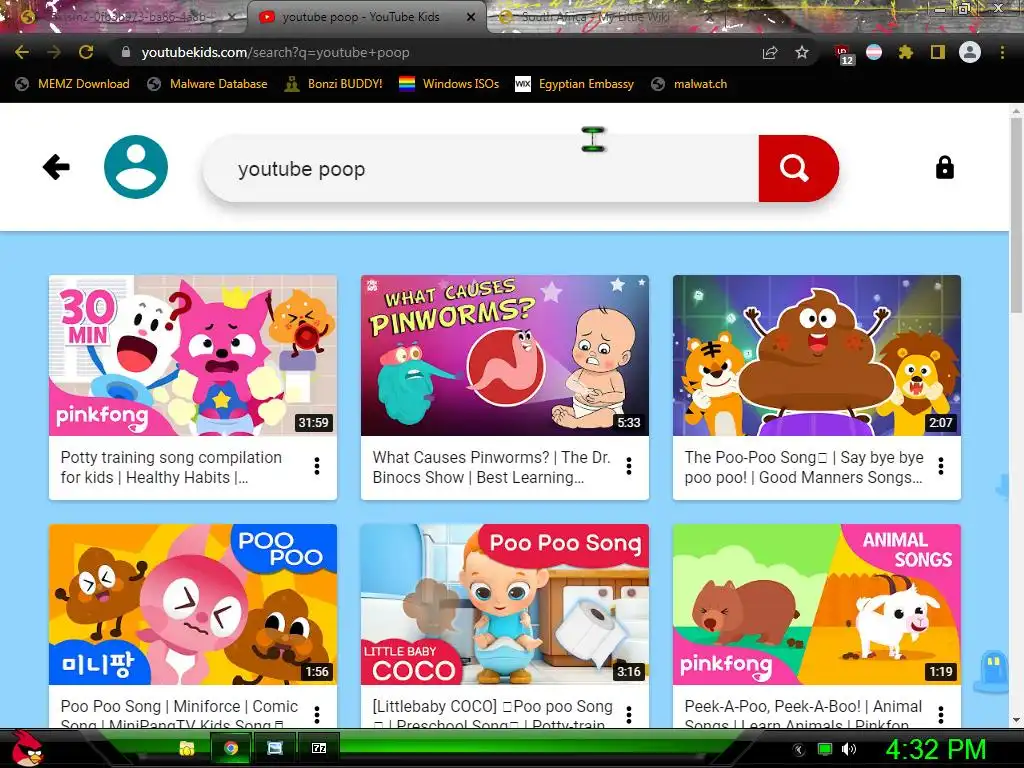Open the Malware Database bookmark
Viewport: 1024px width, 768px height.
tap(208, 84)
